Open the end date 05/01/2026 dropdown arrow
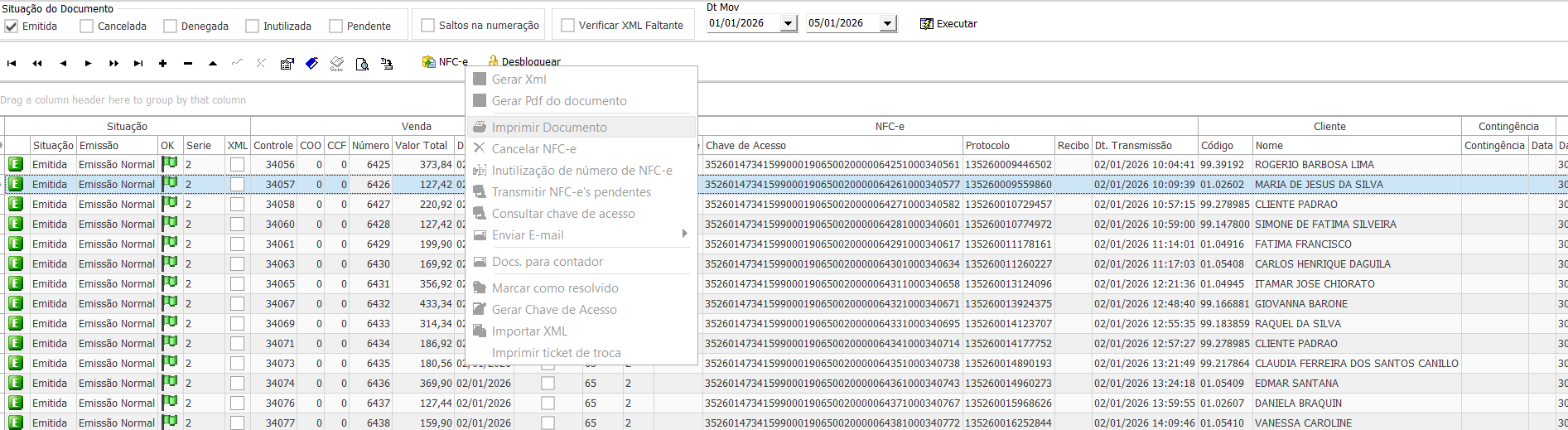Image resolution: width=1568 pixels, height=430 pixels. pyautogui.click(x=888, y=23)
